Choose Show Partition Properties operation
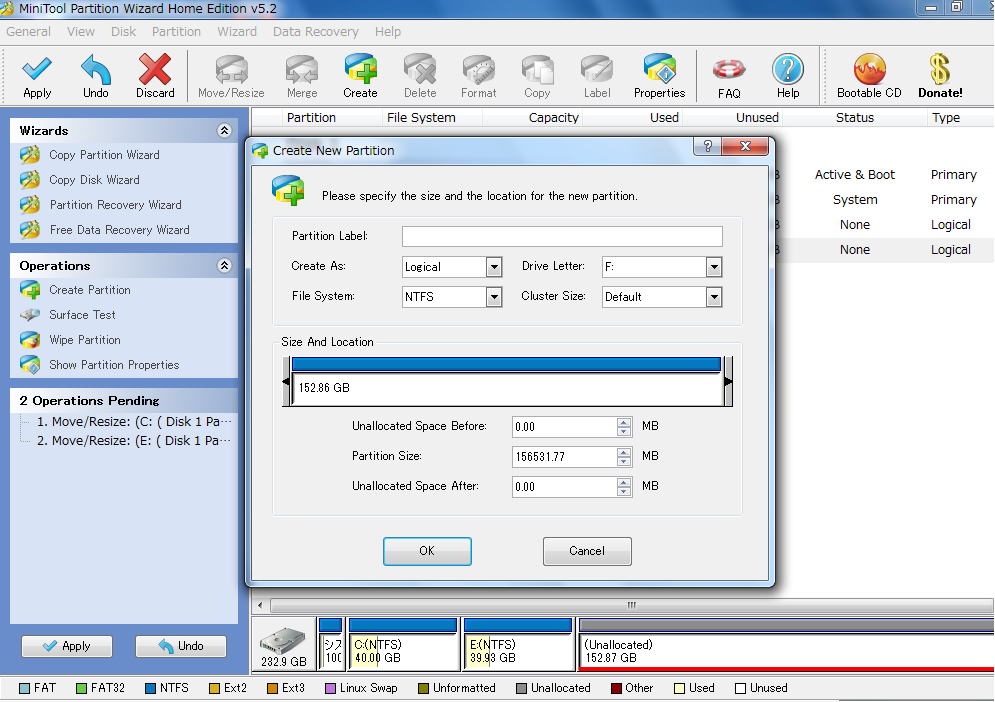The width and height of the screenshot is (995, 702). [x=114, y=365]
